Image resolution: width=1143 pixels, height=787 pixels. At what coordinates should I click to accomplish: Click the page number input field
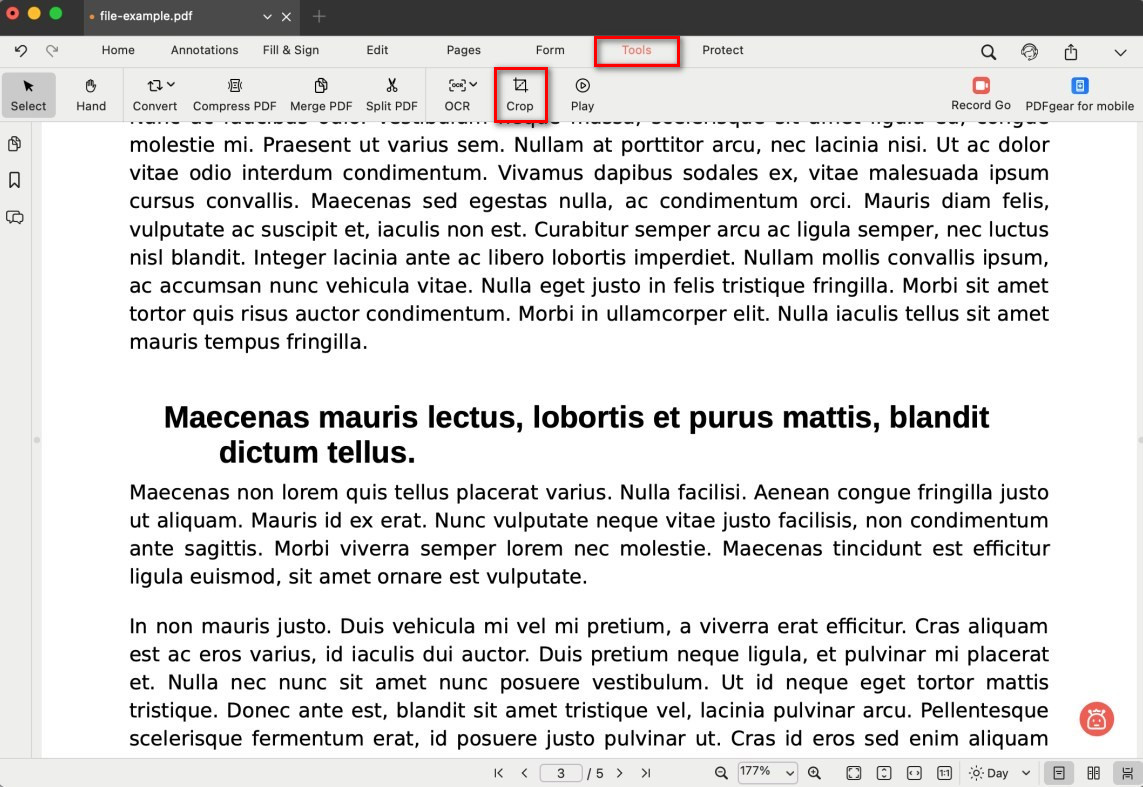[x=561, y=773]
